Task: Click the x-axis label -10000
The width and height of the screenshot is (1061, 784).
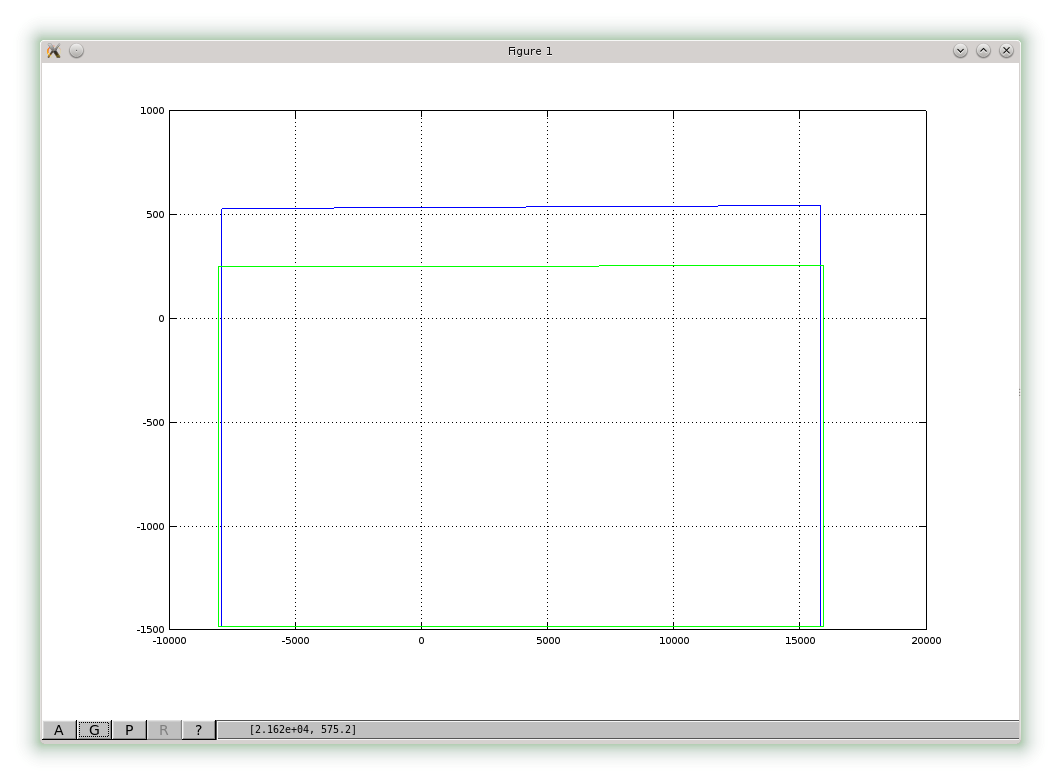Action: pyautogui.click(x=169, y=641)
